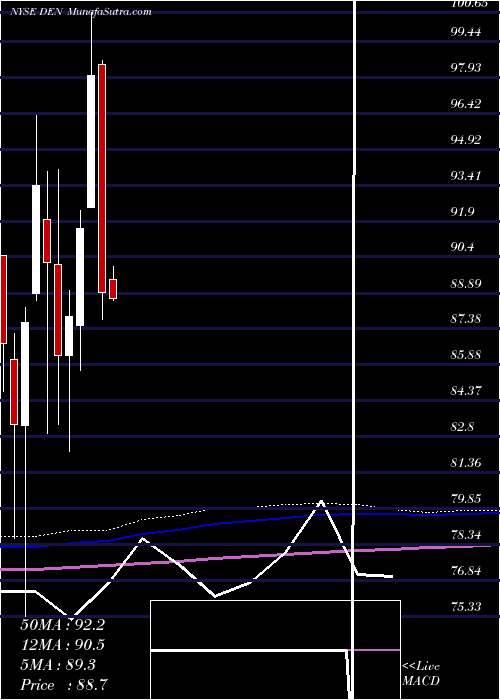Click the 5MA : 89.3 label
Screen dimensions: 500x700
pos(58,665)
